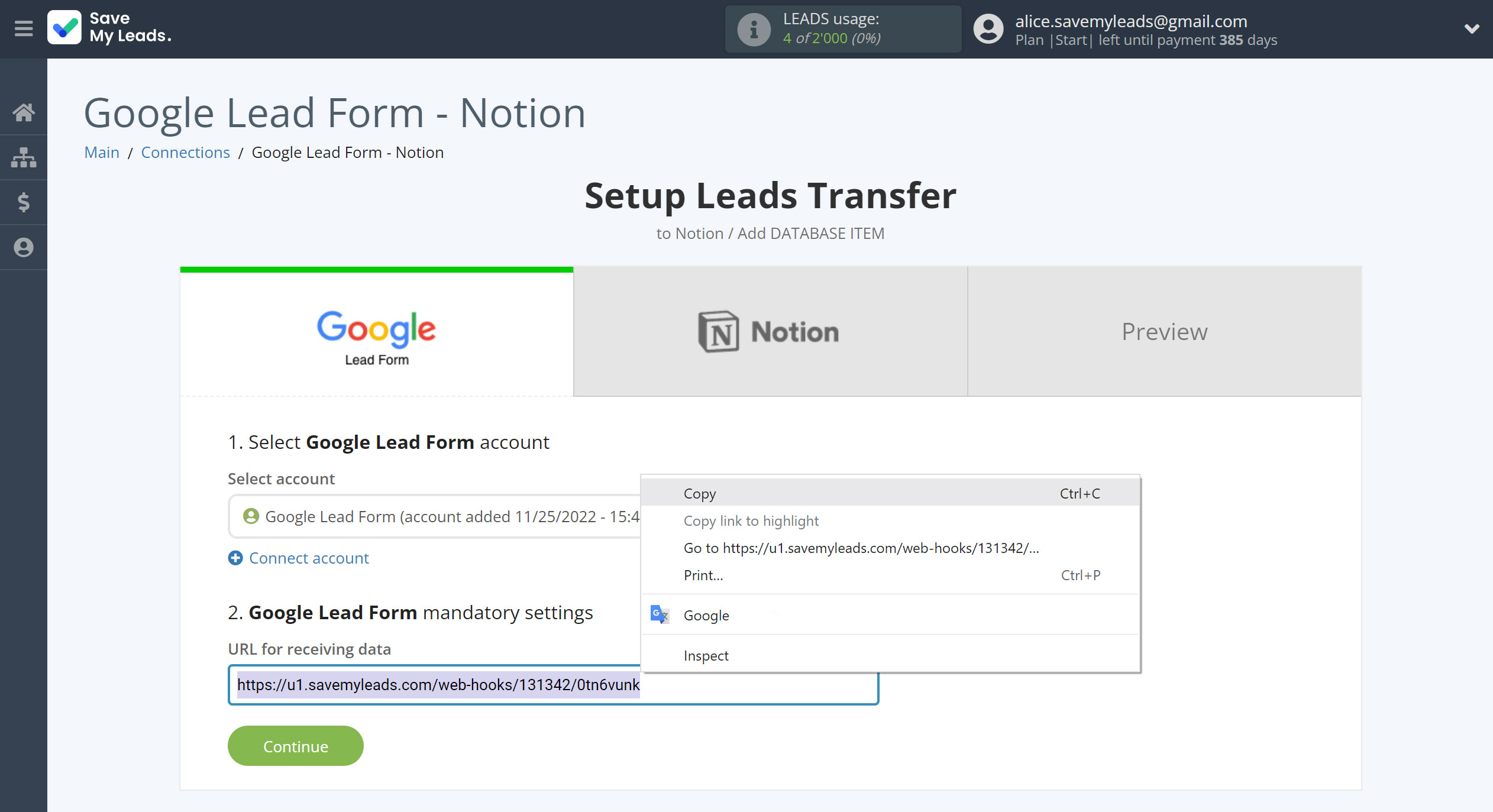Click the Save My Leads logo
Image resolution: width=1493 pixels, height=812 pixels.
[x=110, y=28]
